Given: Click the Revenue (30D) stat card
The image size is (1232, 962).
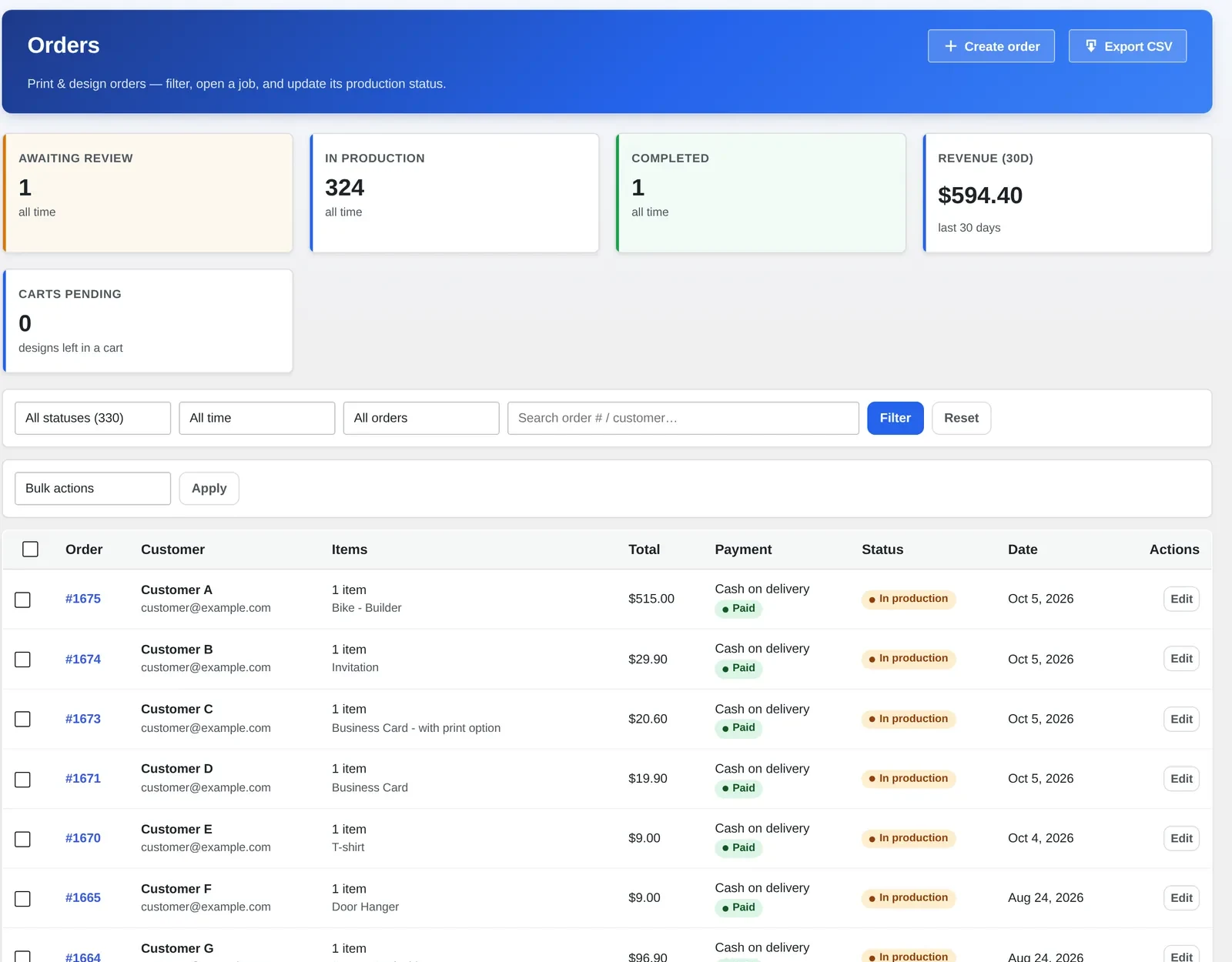Looking at the screenshot, I should coord(1067,193).
